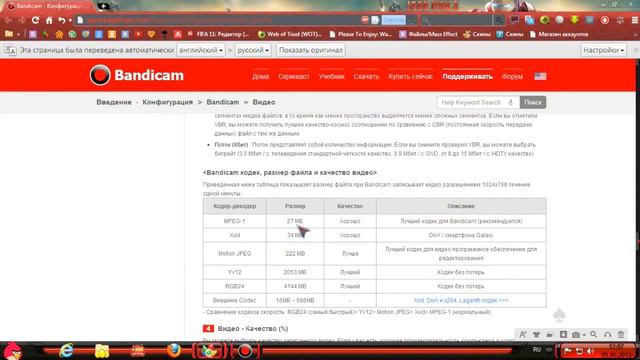The width and height of the screenshot is (640, 360).
Task: Open the Настройки translation dropdown
Action: (603, 50)
